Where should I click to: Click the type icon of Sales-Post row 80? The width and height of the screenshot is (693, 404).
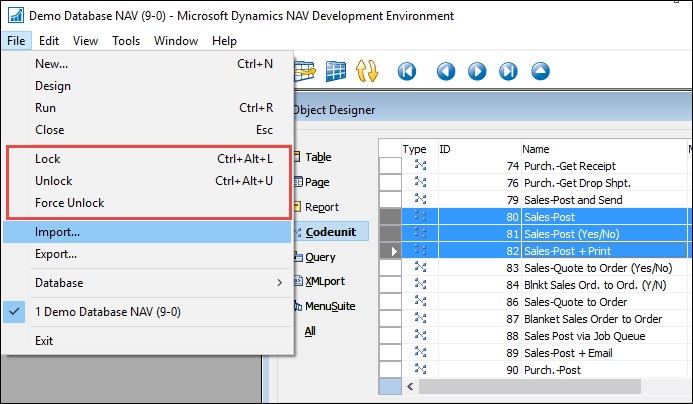point(420,216)
